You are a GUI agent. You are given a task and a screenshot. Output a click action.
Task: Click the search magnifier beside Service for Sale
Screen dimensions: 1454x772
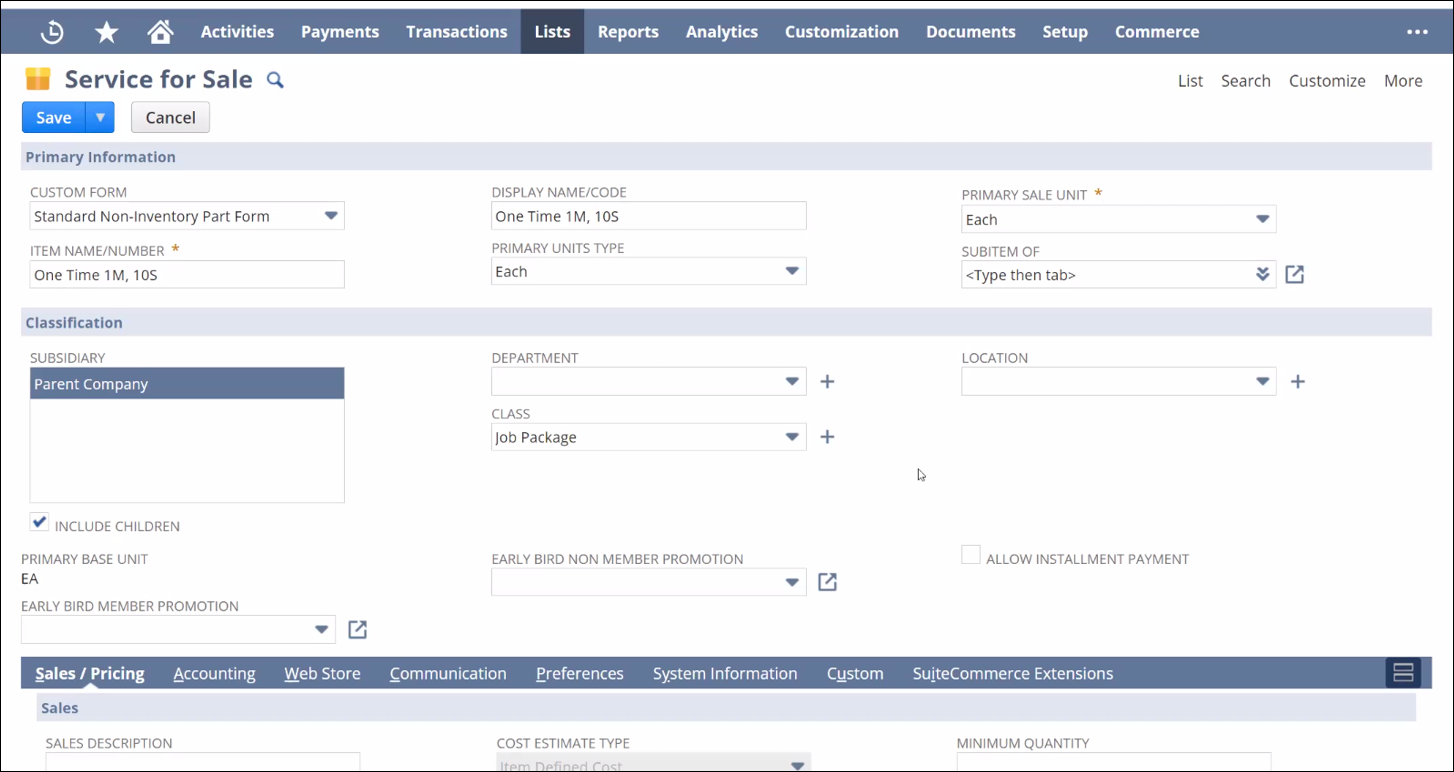[x=275, y=81]
